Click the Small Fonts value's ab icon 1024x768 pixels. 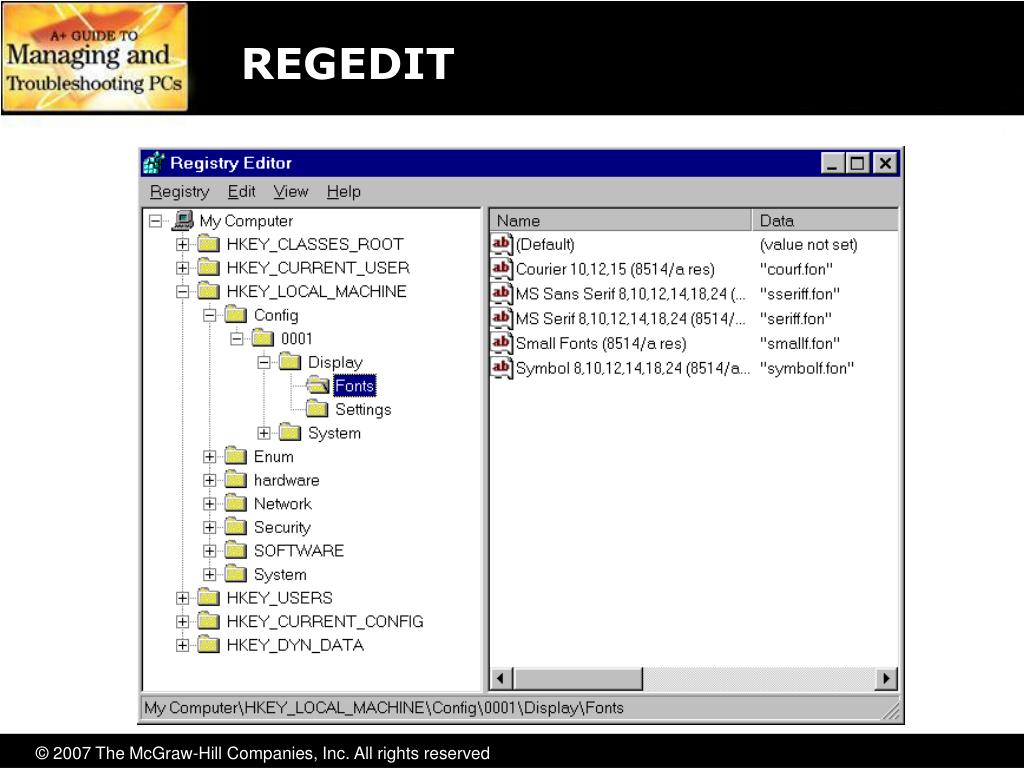click(x=502, y=343)
